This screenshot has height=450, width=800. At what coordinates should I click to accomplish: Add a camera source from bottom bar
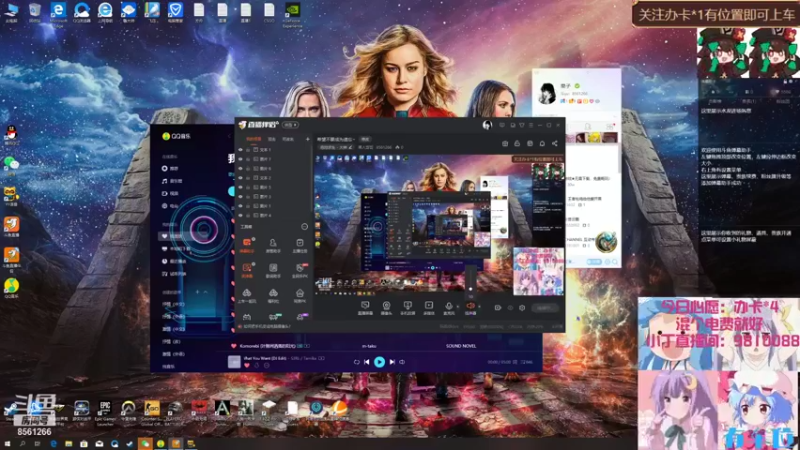tap(386, 308)
